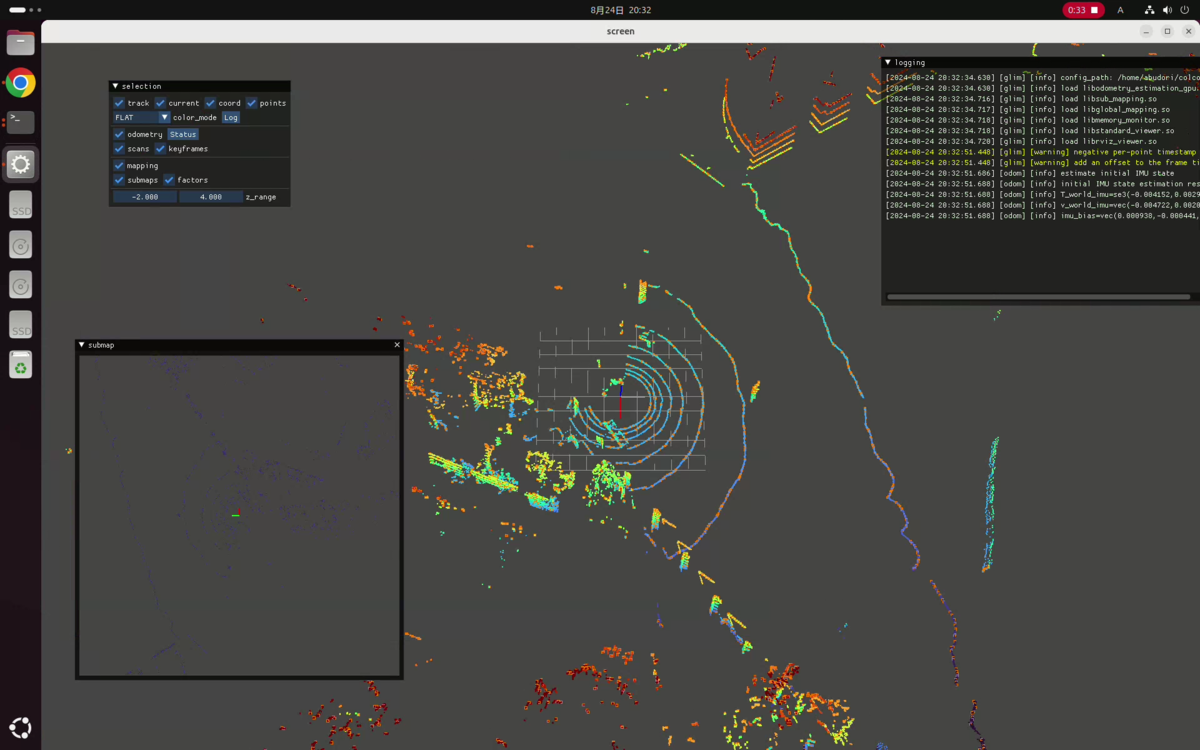Open Google Chrome from the dock
This screenshot has height=750, width=1200.
coord(20,82)
